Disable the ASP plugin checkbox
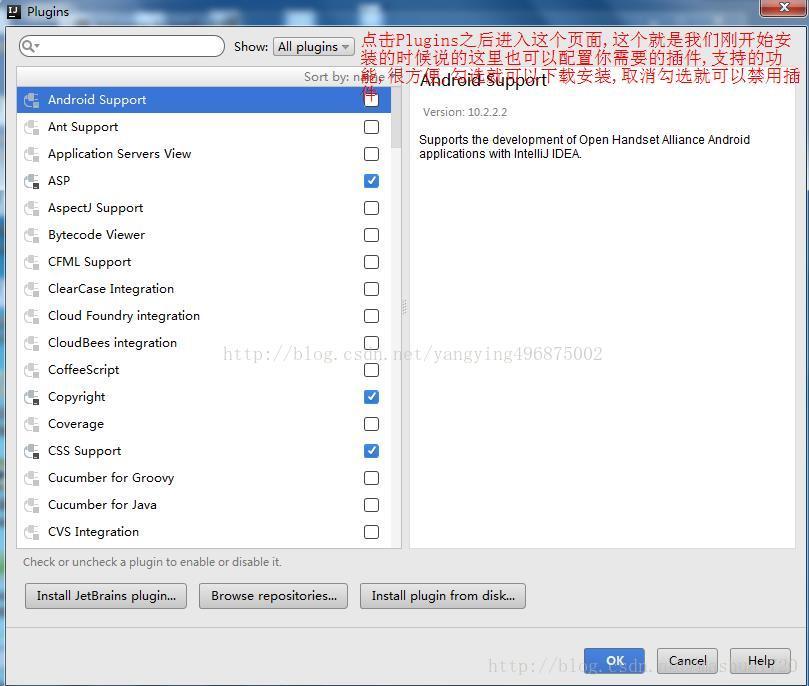This screenshot has width=809, height=686. coord(371,181)
